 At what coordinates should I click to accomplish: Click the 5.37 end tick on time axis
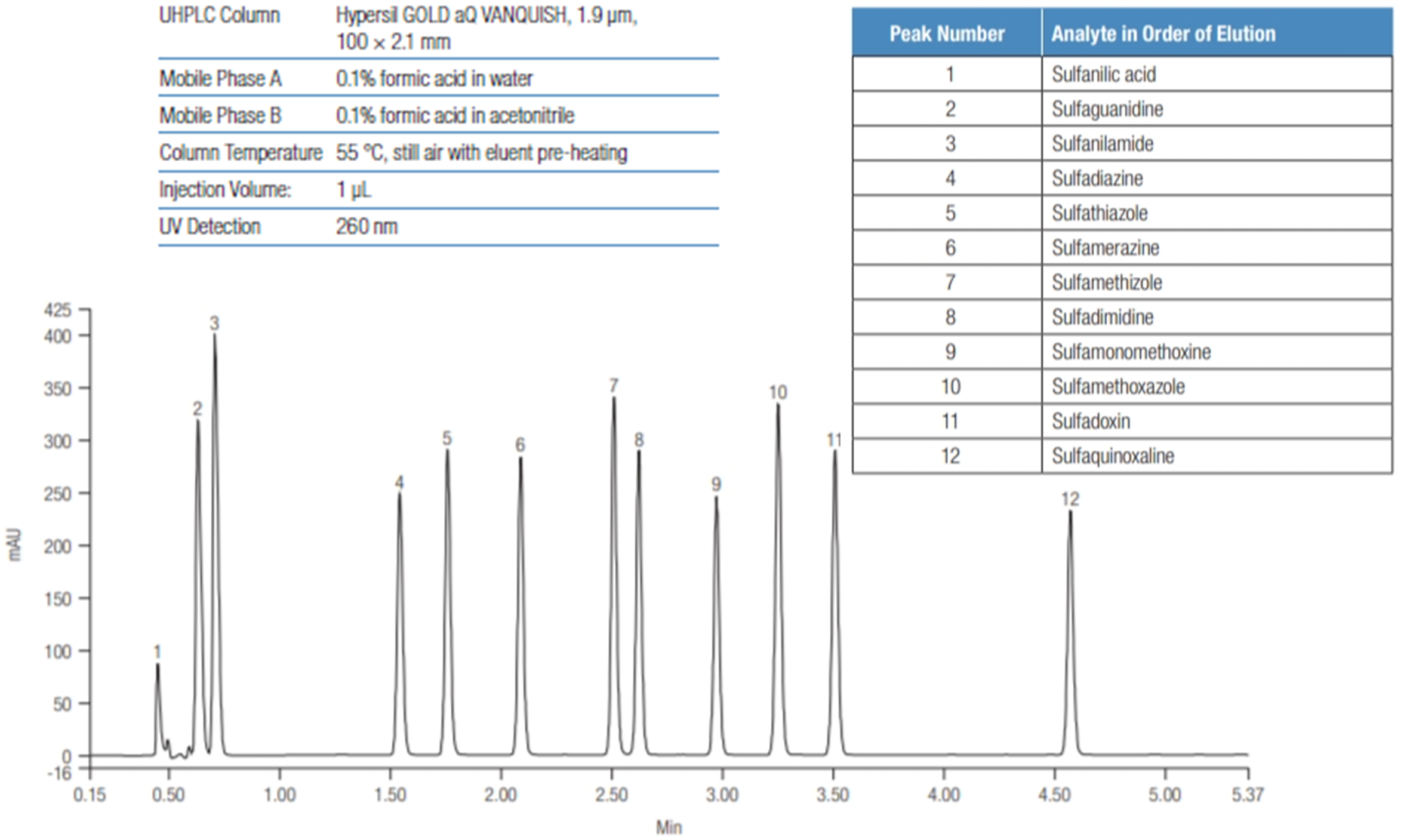click(x=1248, y=795)
